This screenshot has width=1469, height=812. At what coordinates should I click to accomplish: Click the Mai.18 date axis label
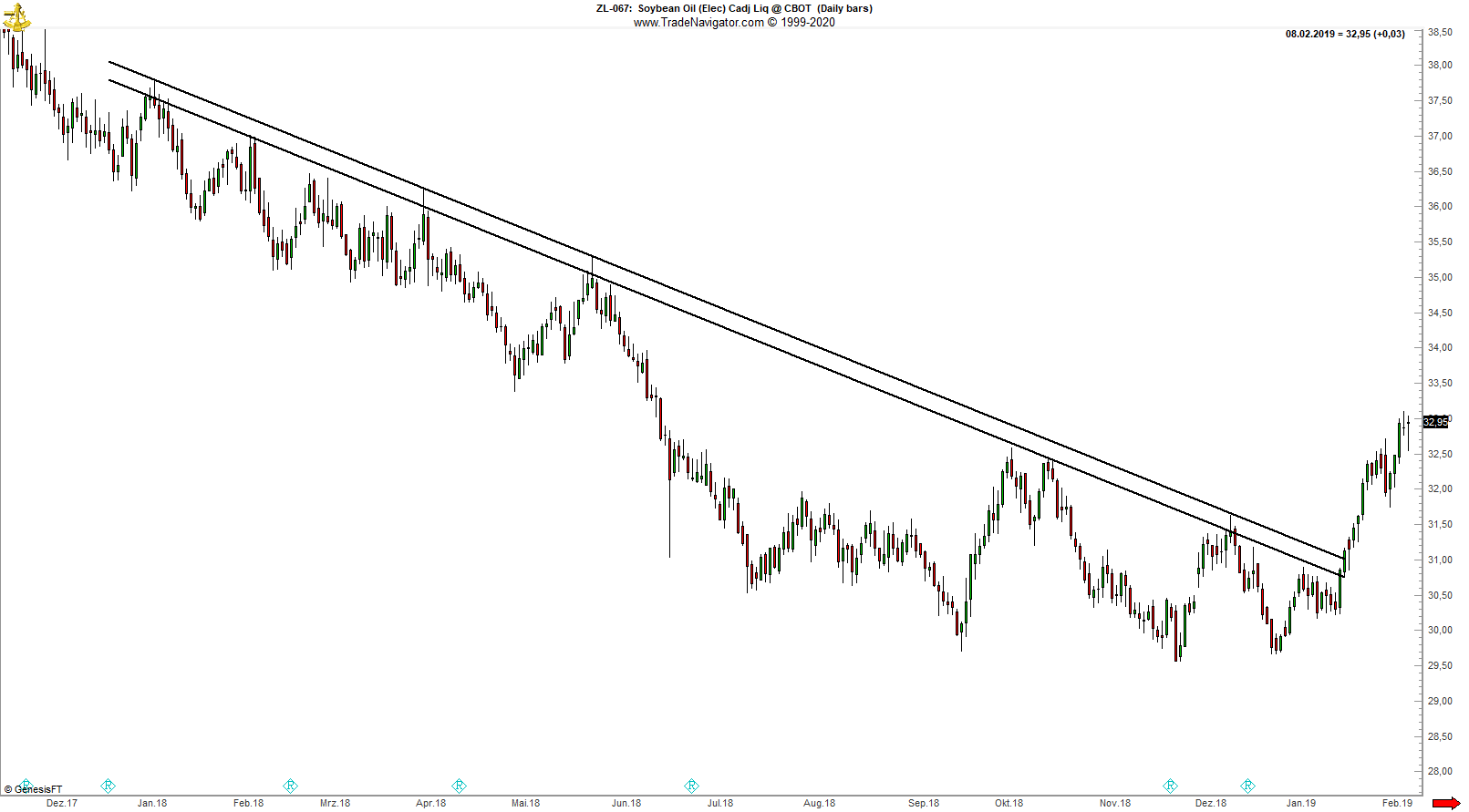[525, 803]
